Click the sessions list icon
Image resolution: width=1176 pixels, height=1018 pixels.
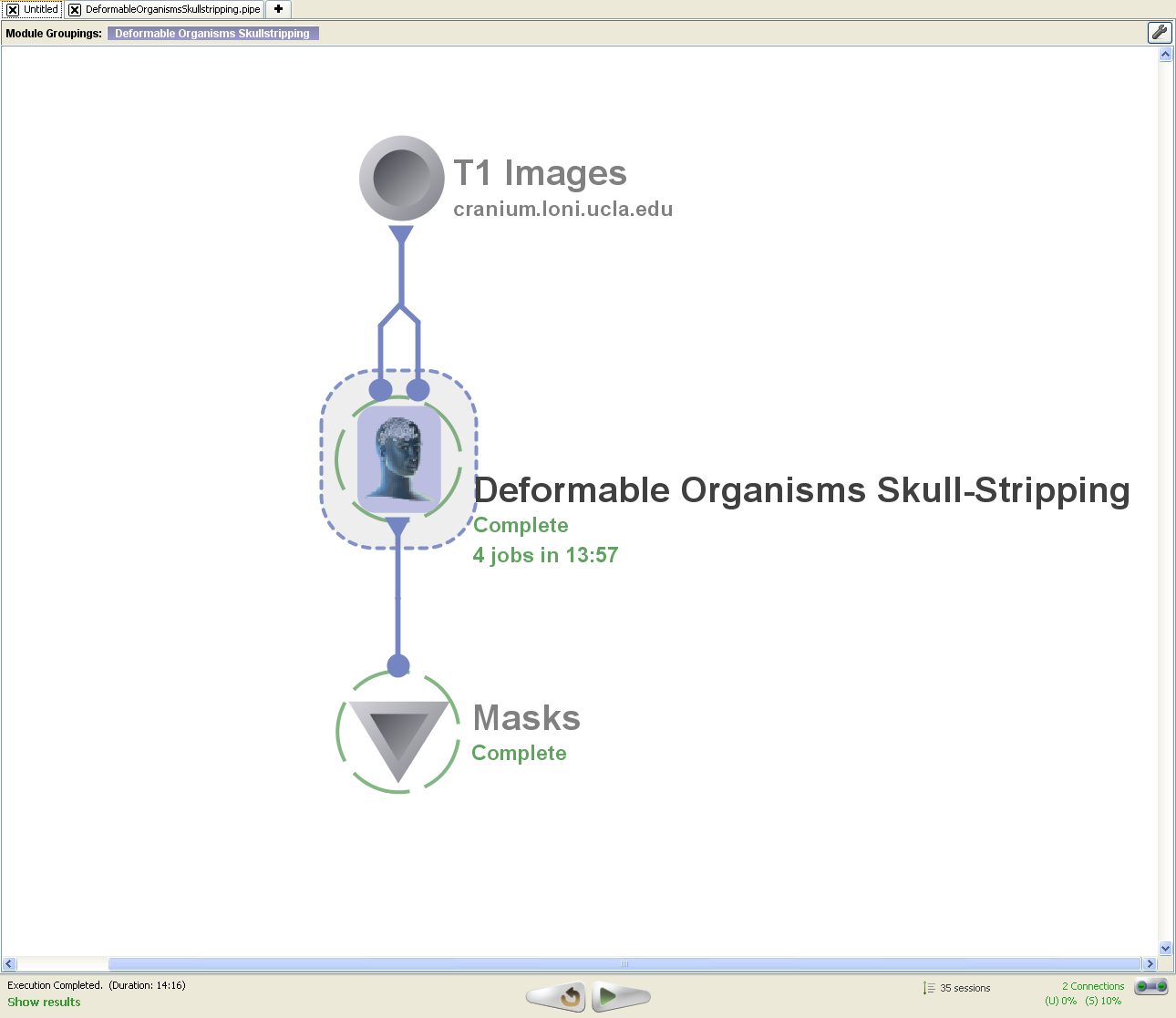928,988
